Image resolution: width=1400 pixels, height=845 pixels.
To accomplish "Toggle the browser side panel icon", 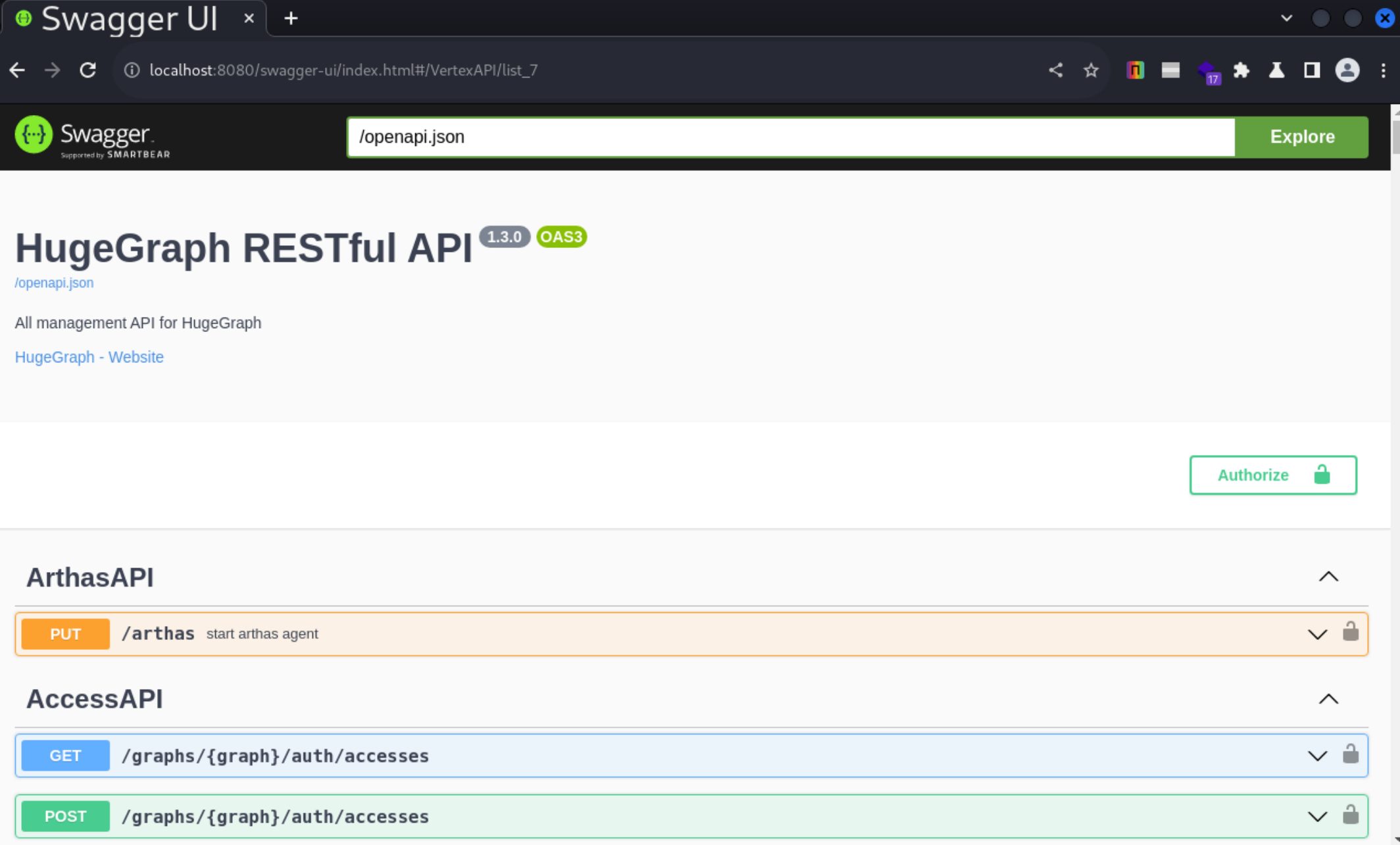I will 1312,70.
